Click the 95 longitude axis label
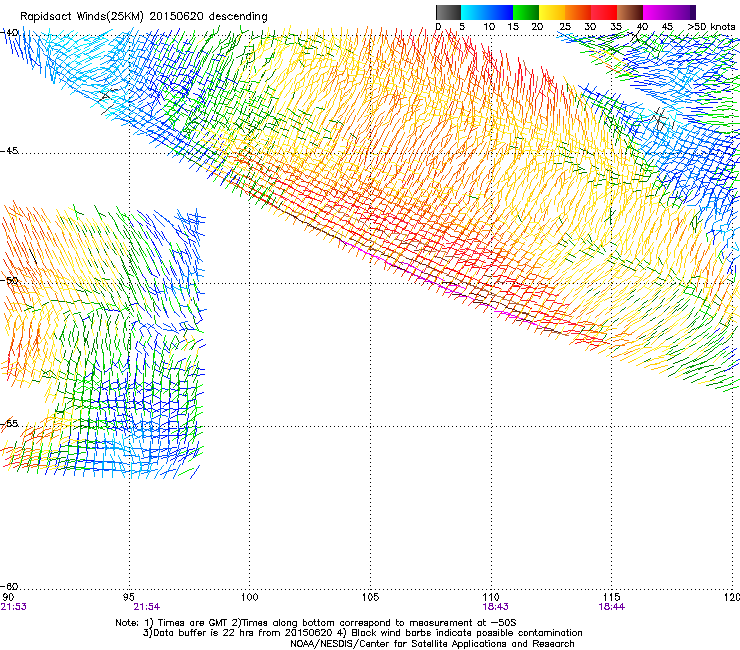This screenshot has height=650, width=740. point(129,597)
